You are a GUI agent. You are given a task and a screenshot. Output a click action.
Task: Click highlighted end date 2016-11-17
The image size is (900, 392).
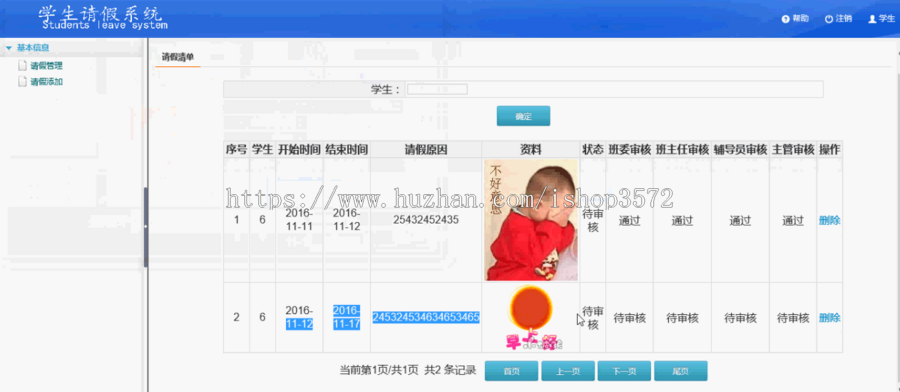tap(347, 317)
